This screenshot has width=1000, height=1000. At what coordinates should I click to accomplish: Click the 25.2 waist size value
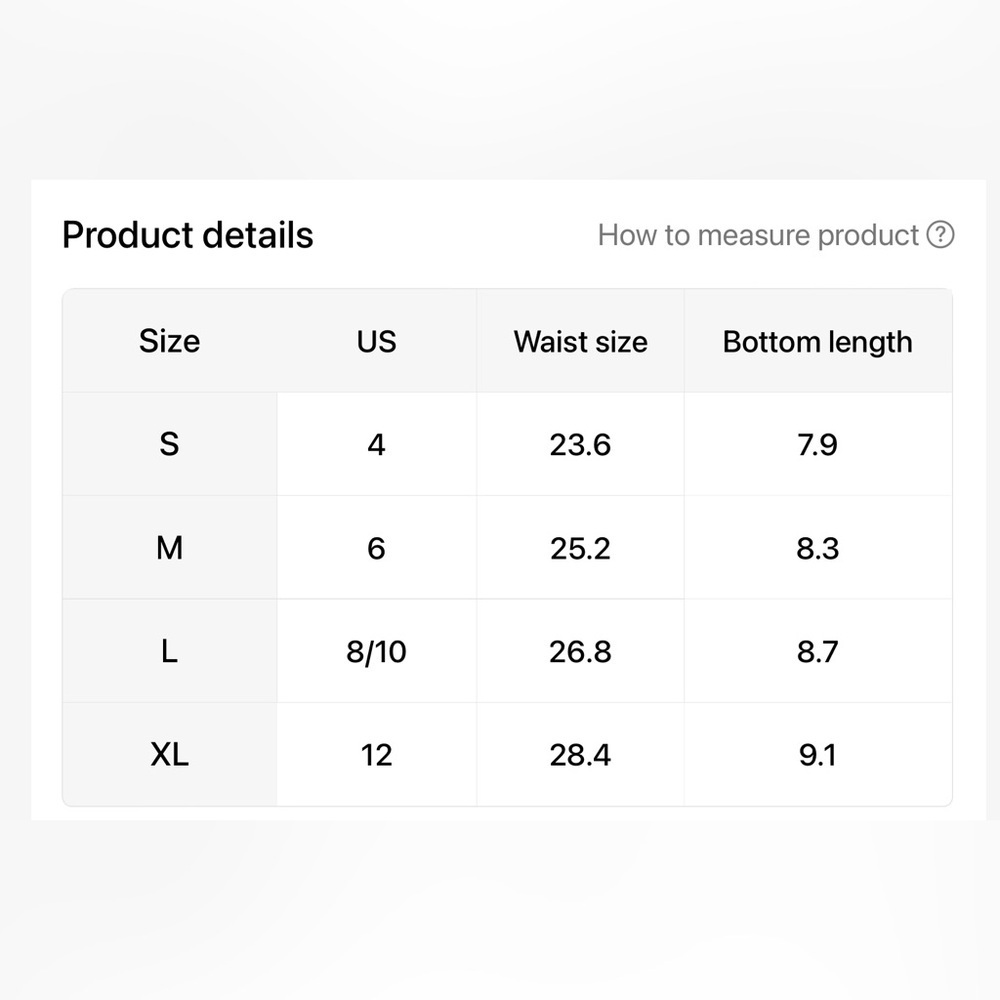(x=580, y=548)
